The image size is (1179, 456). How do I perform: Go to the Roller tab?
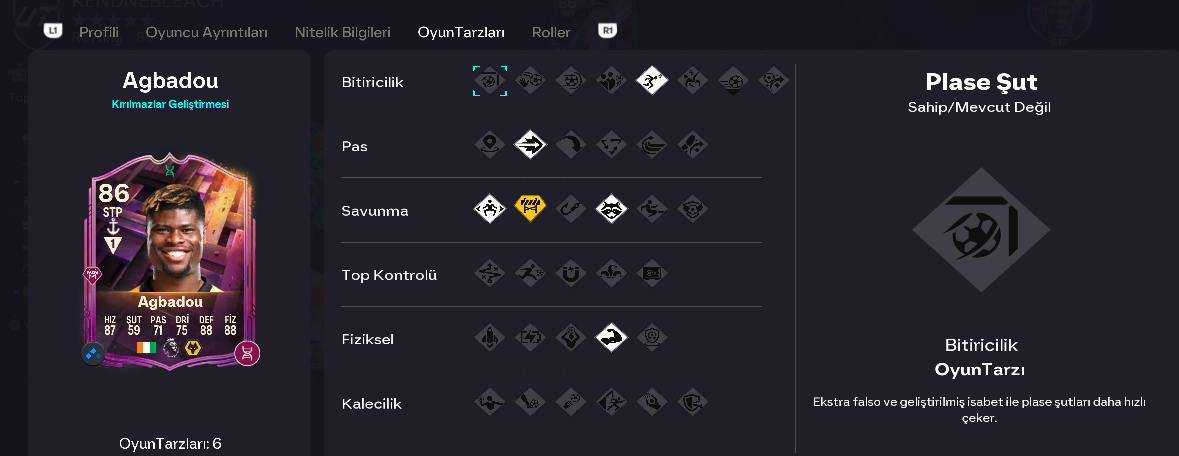click(551, 32)
